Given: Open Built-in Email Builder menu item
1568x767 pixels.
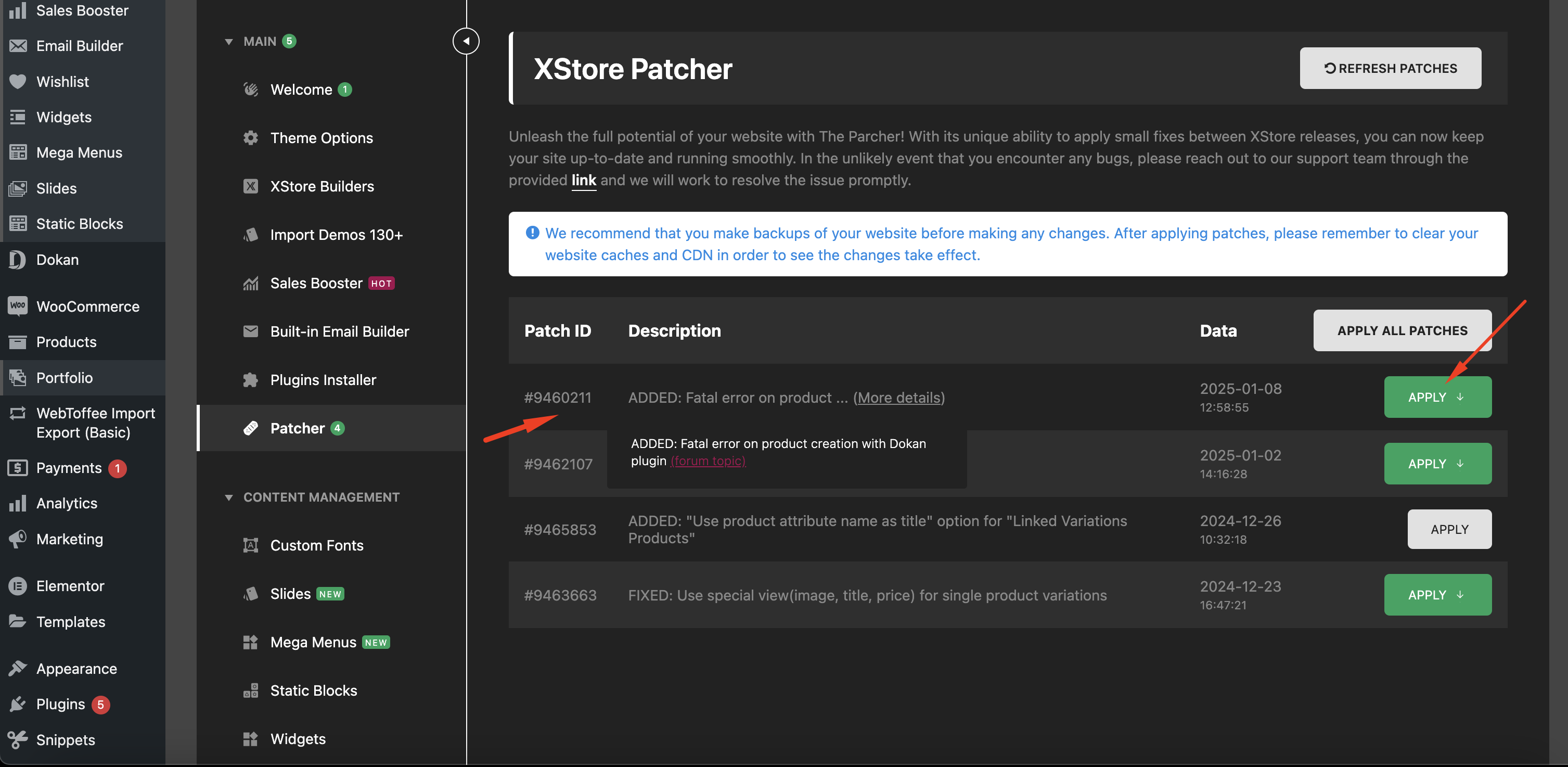Looking at the screenshot, I should 332,331.
